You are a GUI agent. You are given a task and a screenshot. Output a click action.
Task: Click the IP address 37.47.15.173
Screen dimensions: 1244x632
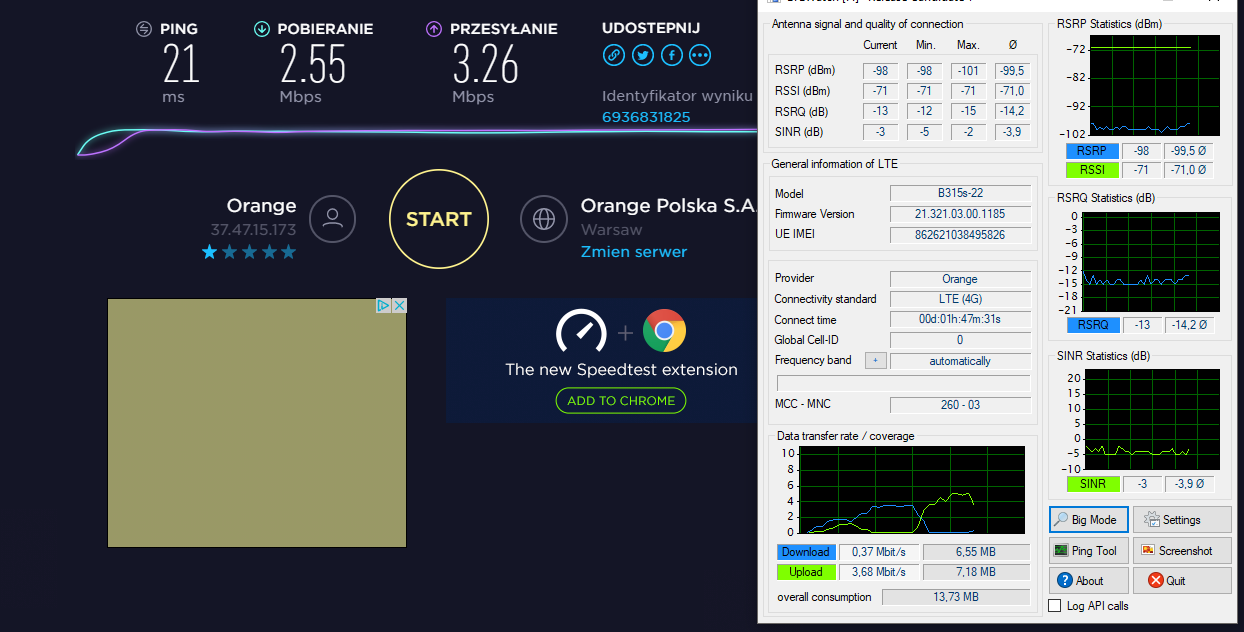[x=253, y=230]
